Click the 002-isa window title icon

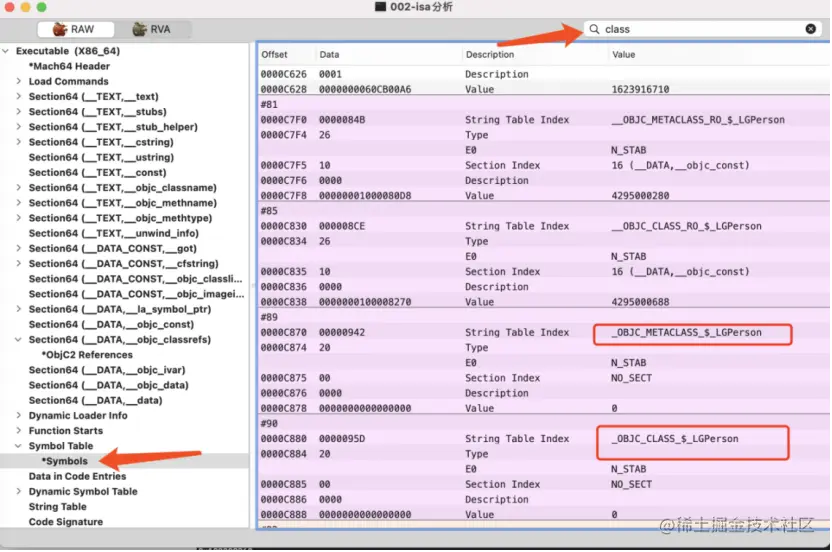click(x=380, y=7)
